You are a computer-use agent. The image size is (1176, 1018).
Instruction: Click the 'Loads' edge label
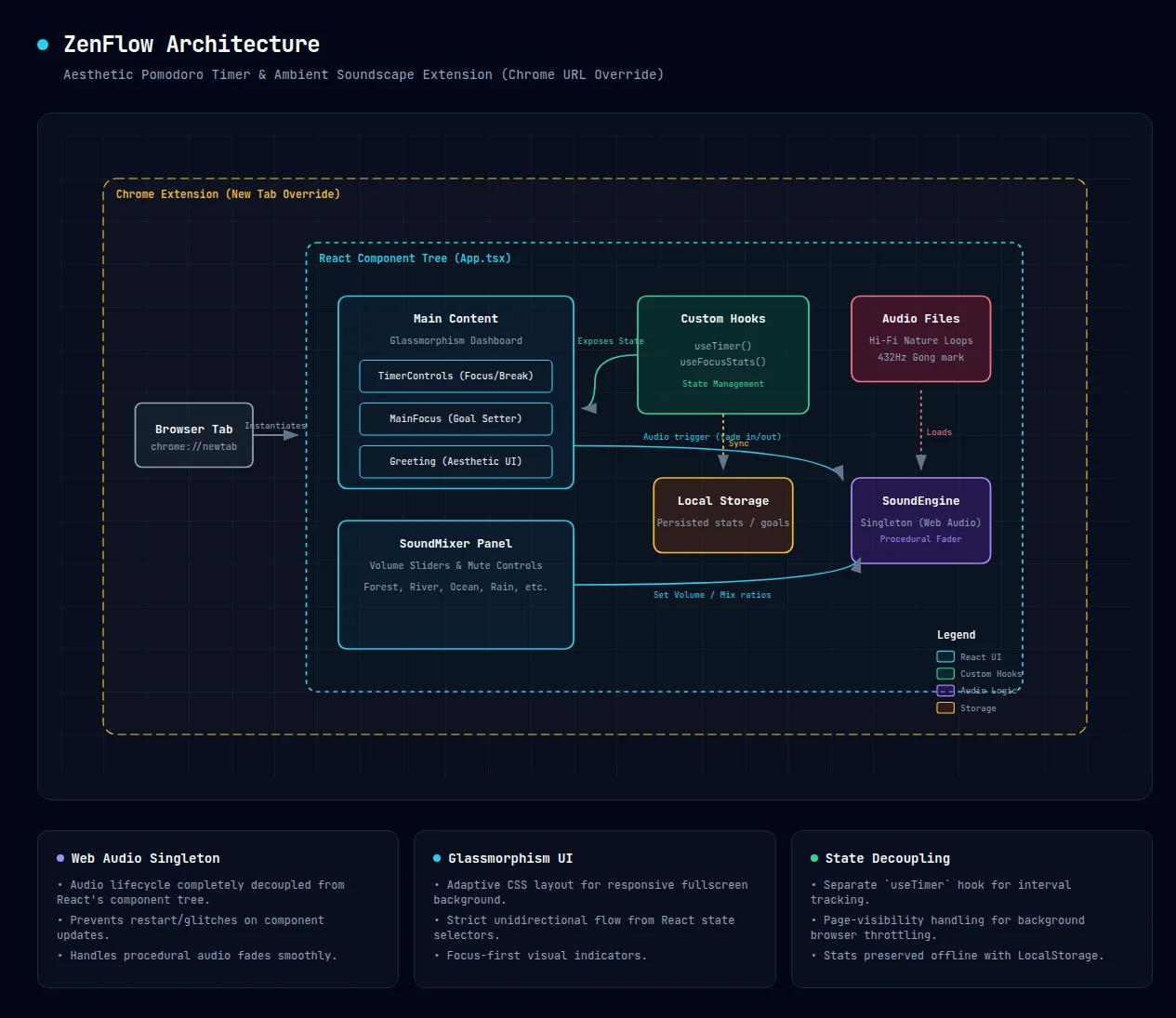point(939,432)
